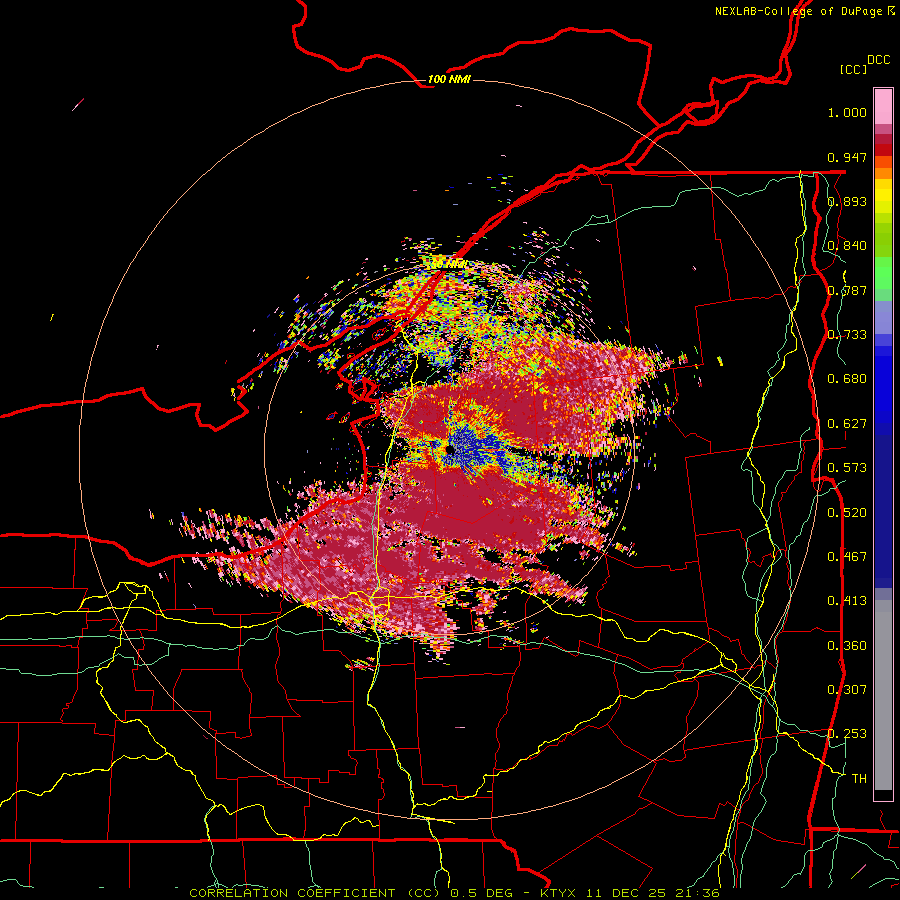Click the 0.413 scale value

[847, 601]
